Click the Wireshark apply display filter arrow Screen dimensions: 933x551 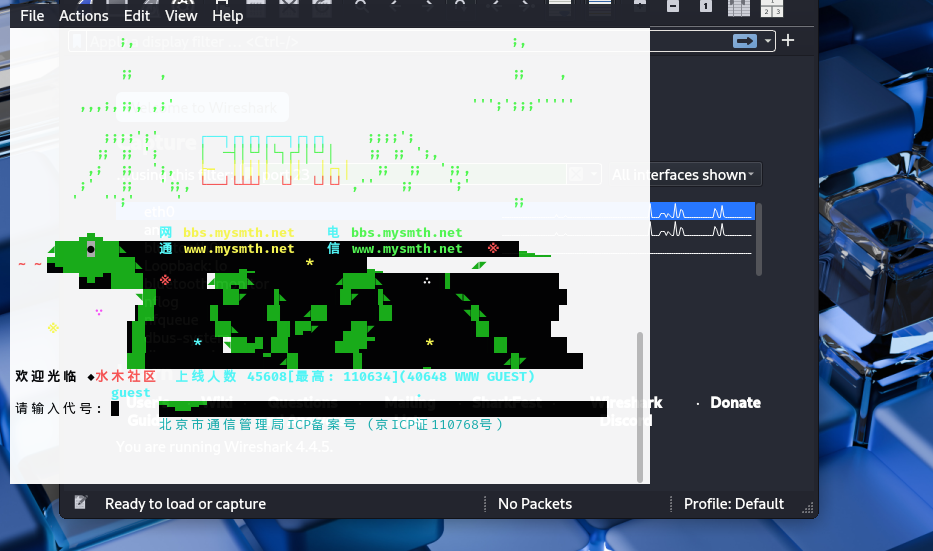744,40
